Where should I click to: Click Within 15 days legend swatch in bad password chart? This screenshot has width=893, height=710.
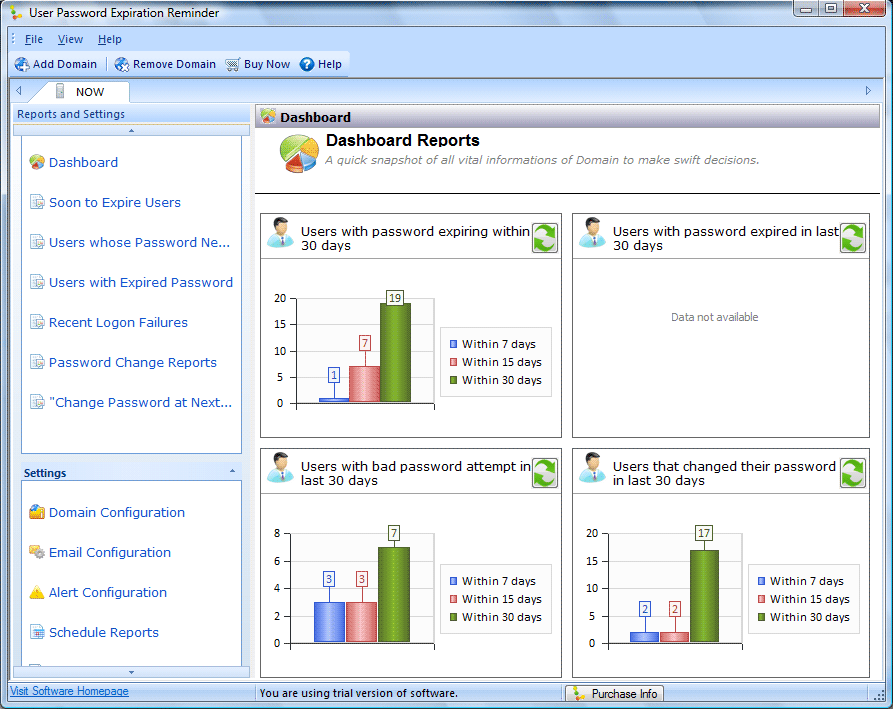453,599
